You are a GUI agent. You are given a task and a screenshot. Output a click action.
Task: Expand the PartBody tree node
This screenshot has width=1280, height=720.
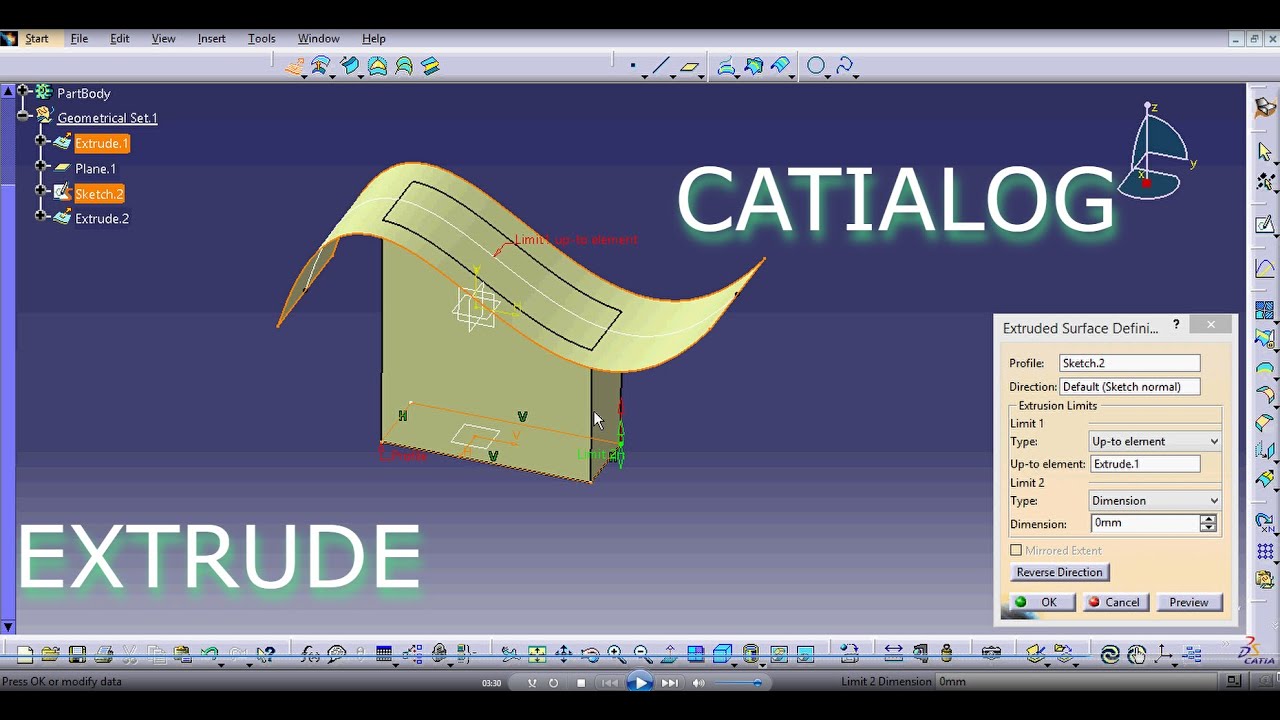tap(23, 92)
